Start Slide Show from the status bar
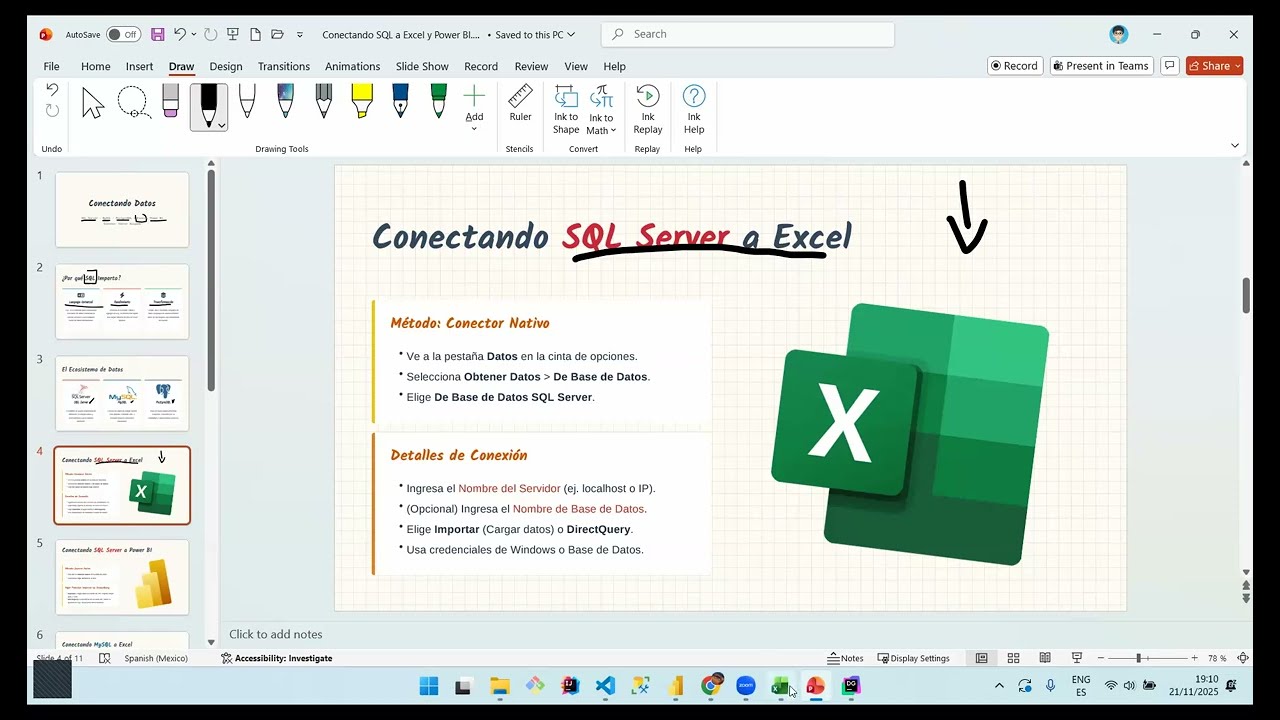This screenshot has width=1280, height=720. (1077, 658)
